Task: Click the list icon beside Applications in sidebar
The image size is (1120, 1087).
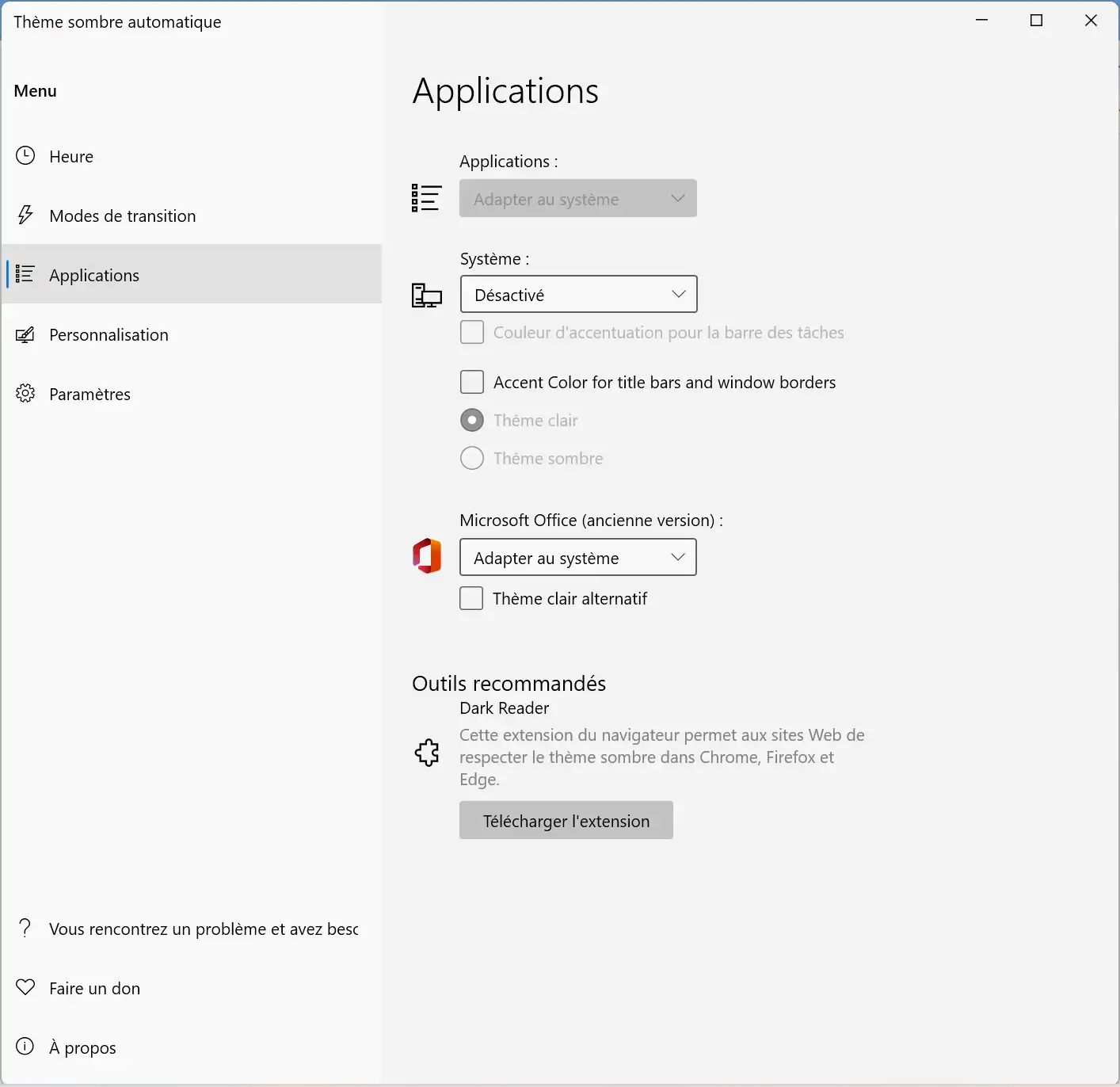Action: tap(25, 274)
